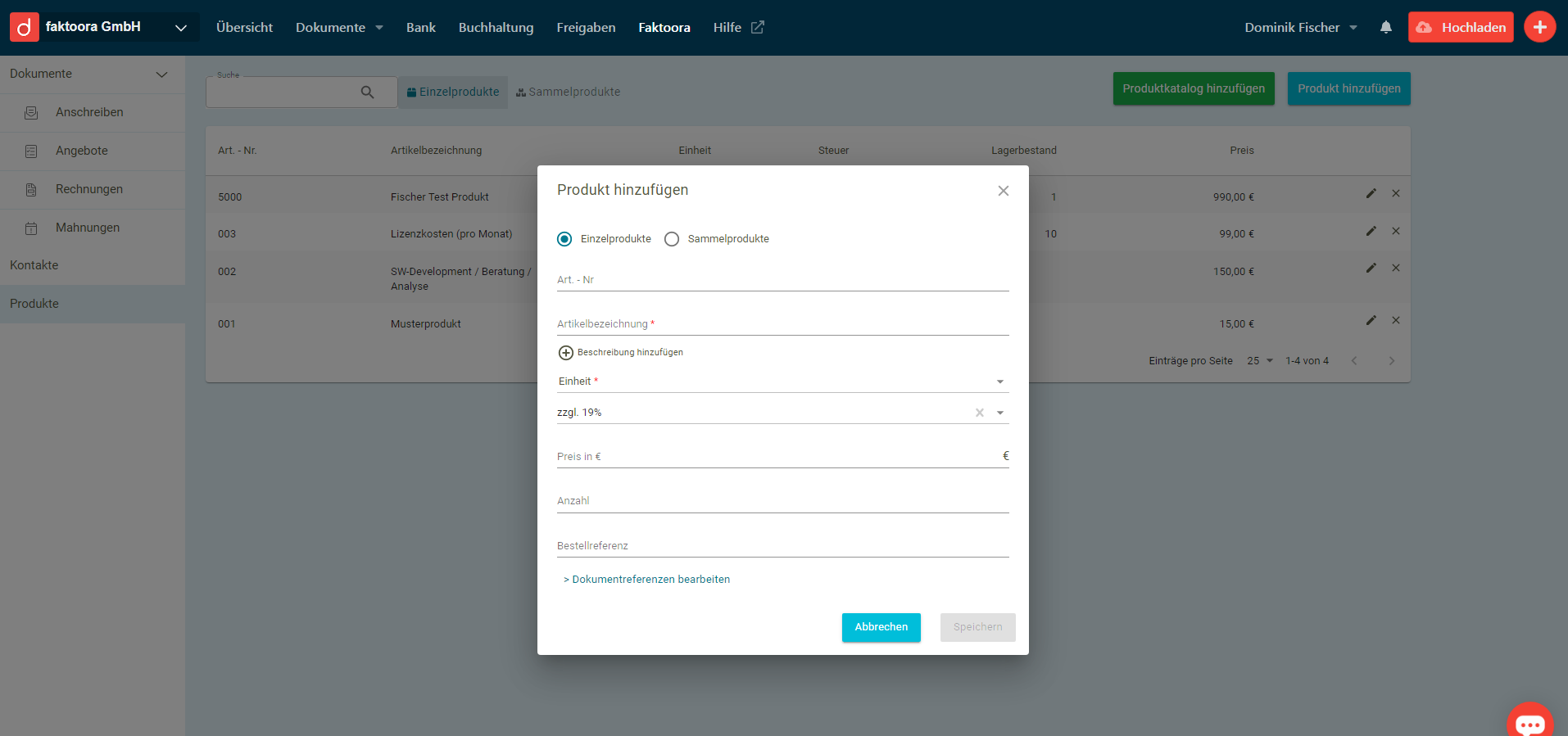Screen dimensions: 1568x736
Task: Click the add description plus icon
Action: 565,353
